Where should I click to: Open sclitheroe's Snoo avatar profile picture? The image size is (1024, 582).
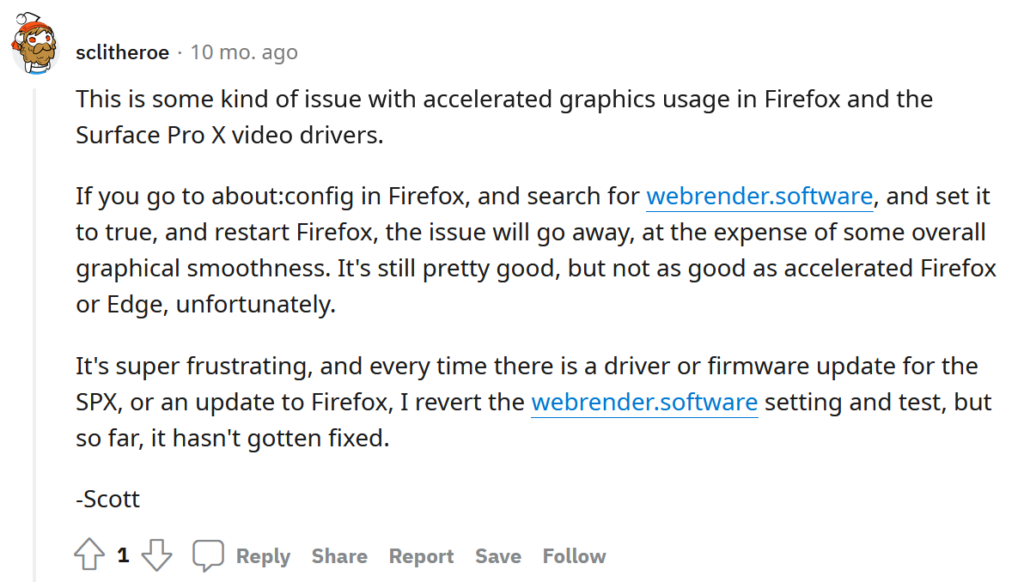click(x=35, y=43)
